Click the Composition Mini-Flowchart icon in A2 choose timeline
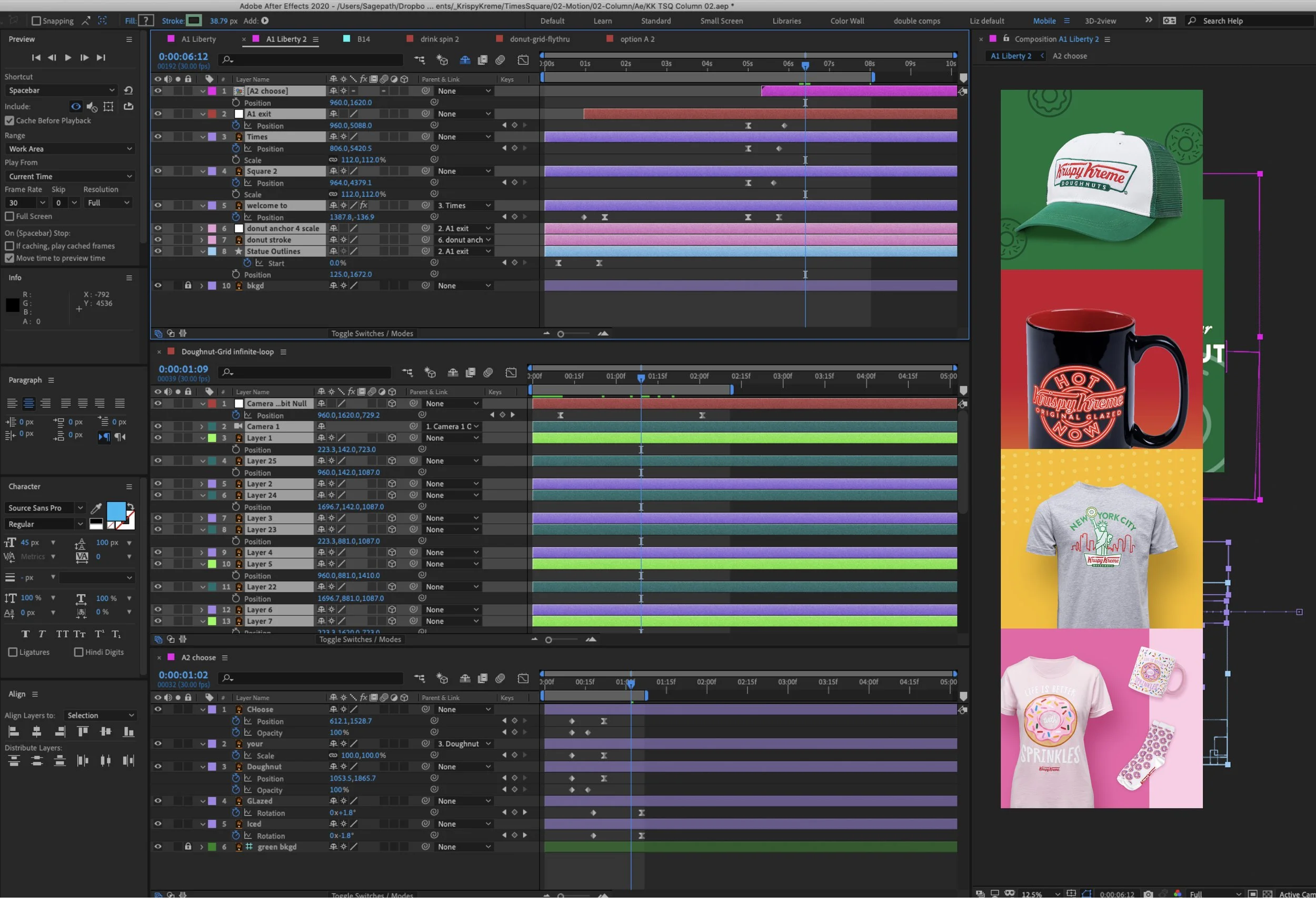1316x898 pixels. coord(419,679)
